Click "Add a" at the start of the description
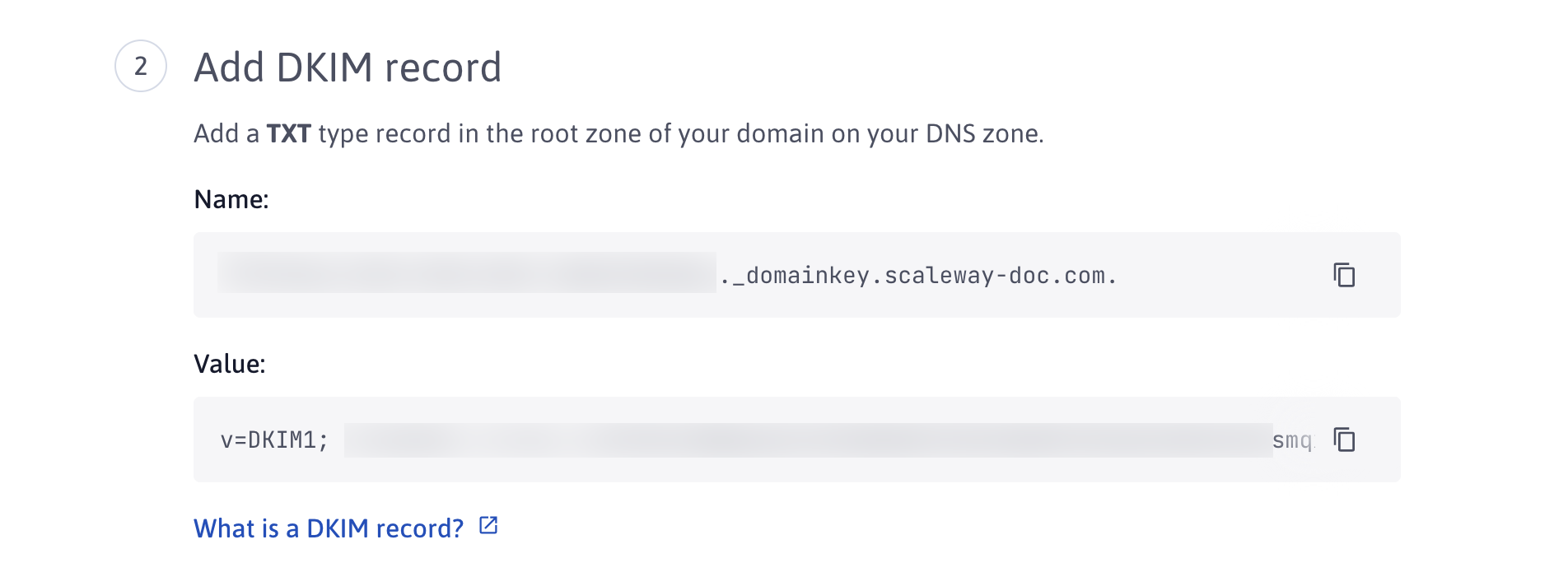 click(226, 133)
